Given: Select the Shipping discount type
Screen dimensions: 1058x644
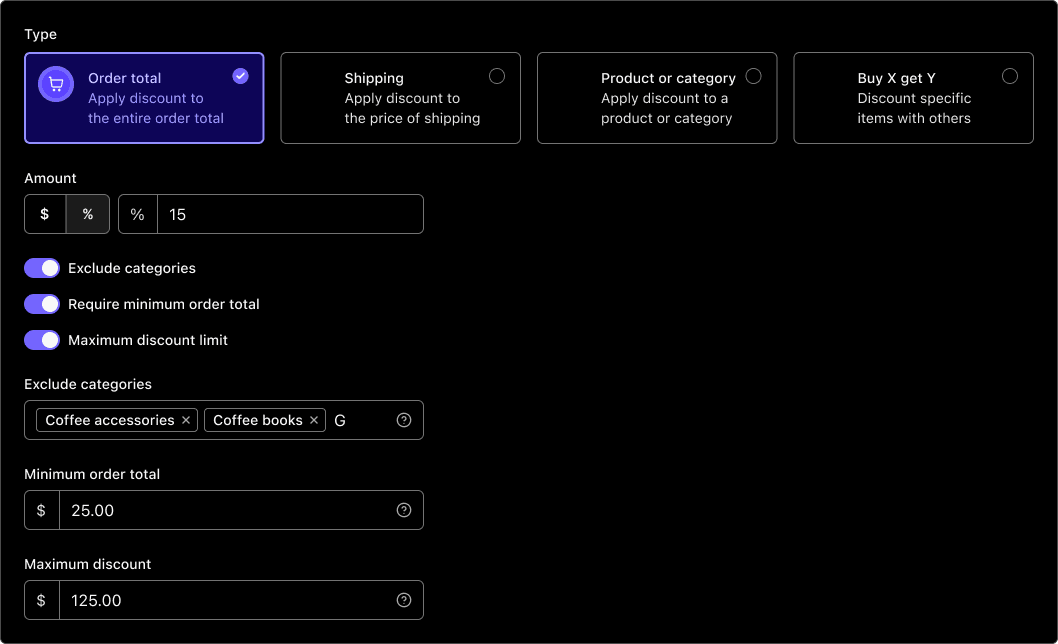Looking at the screenshot, I should [x=400, y=98].
